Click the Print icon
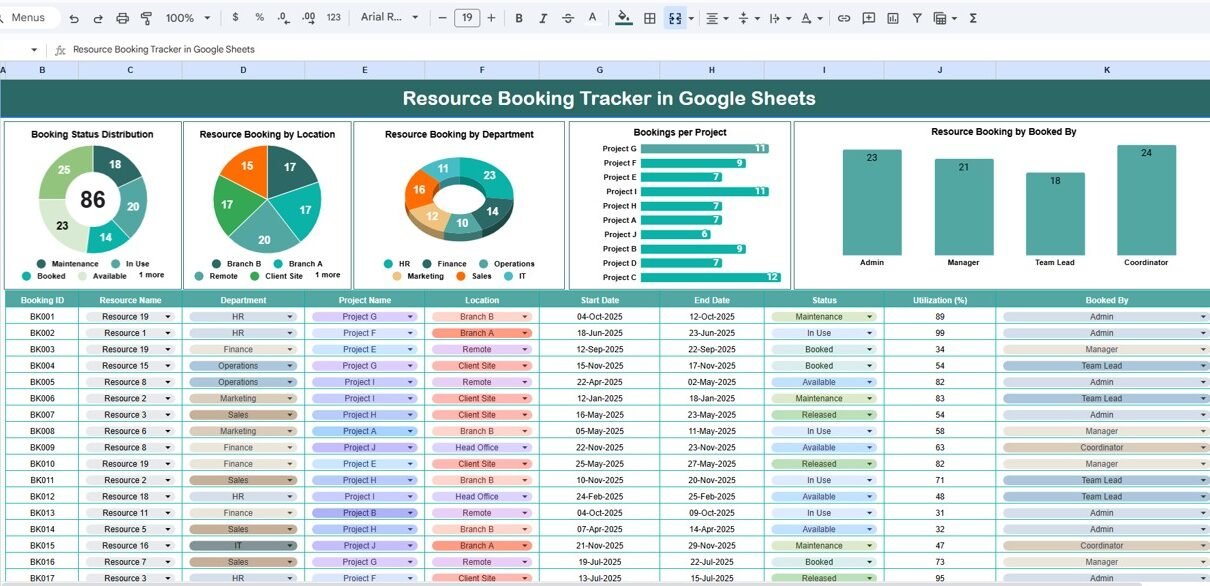This screenshot has height=586, width=1210. pyautogui.click(x=122, y=18)
